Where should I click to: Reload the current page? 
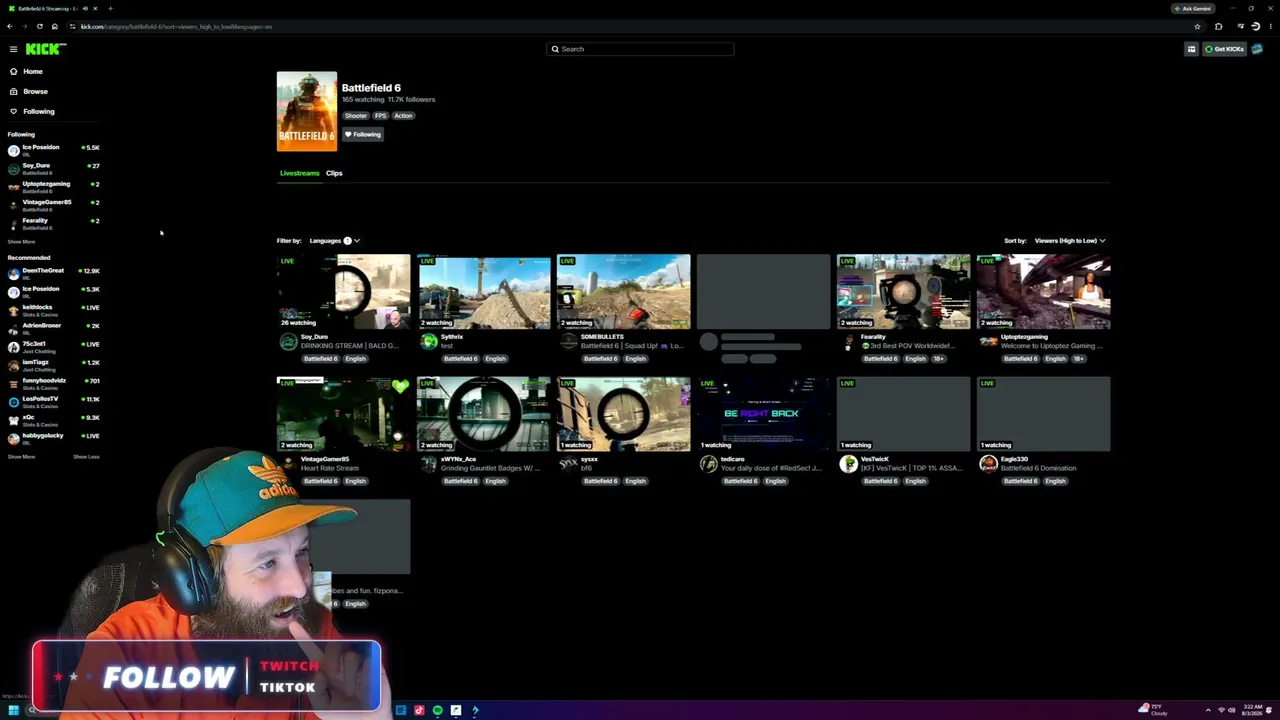tap(40, 27)
